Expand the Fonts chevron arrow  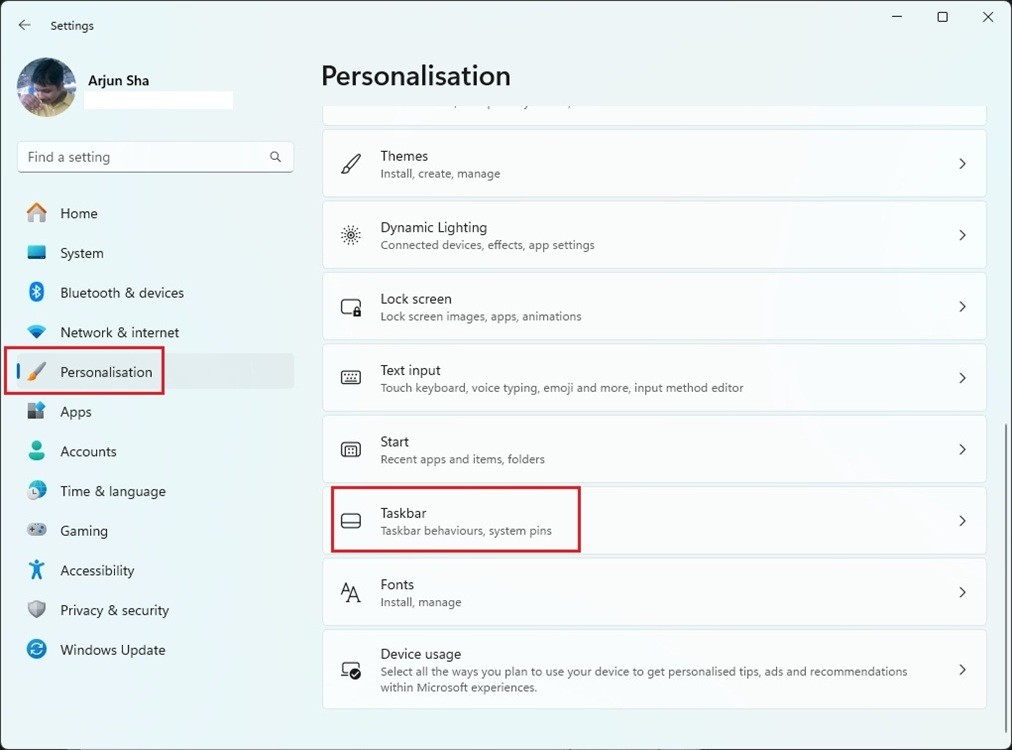[x=962, y=592]
